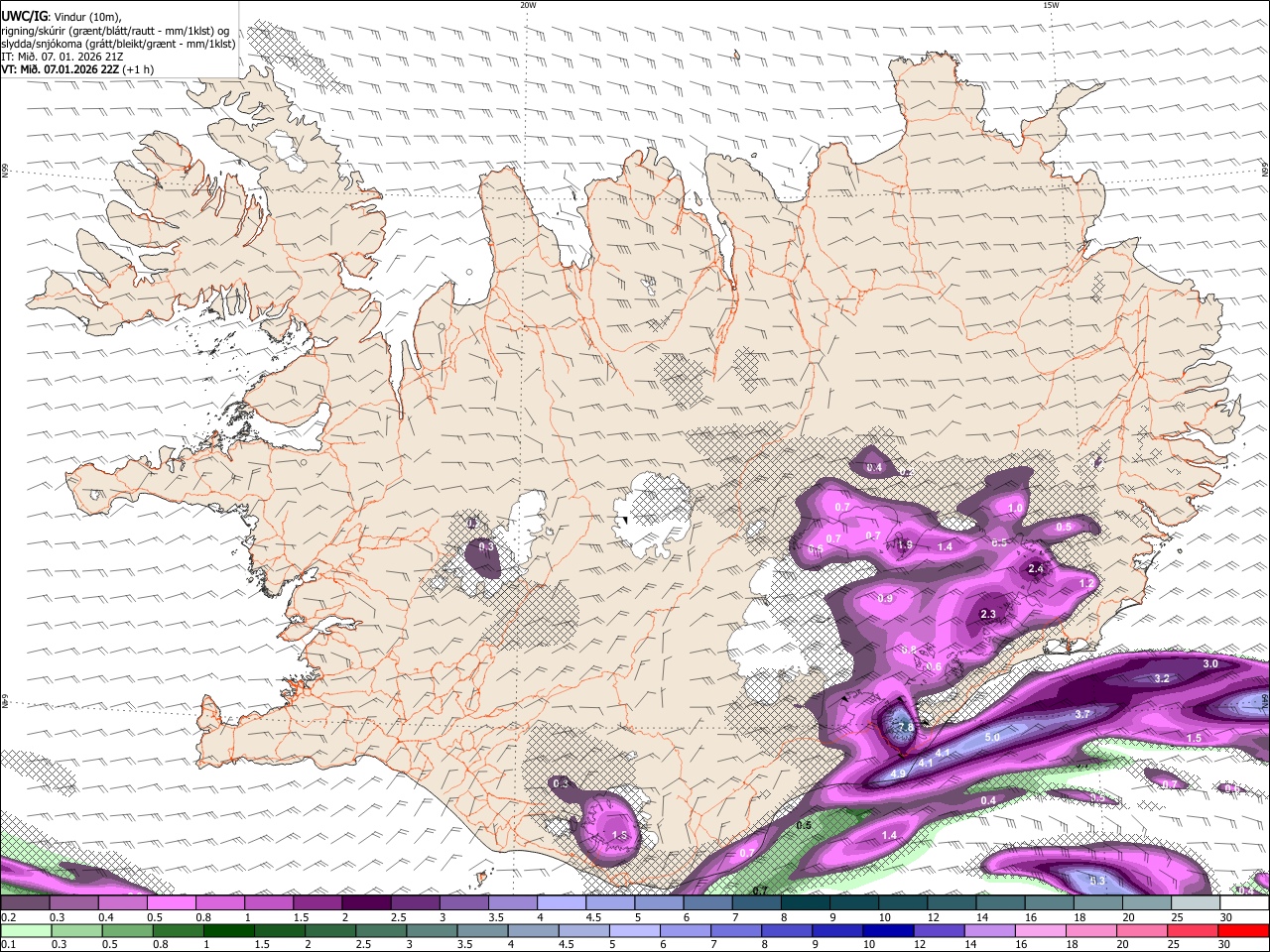Click the '(+1 h)' forecast offset text

[x=138, y=69]
